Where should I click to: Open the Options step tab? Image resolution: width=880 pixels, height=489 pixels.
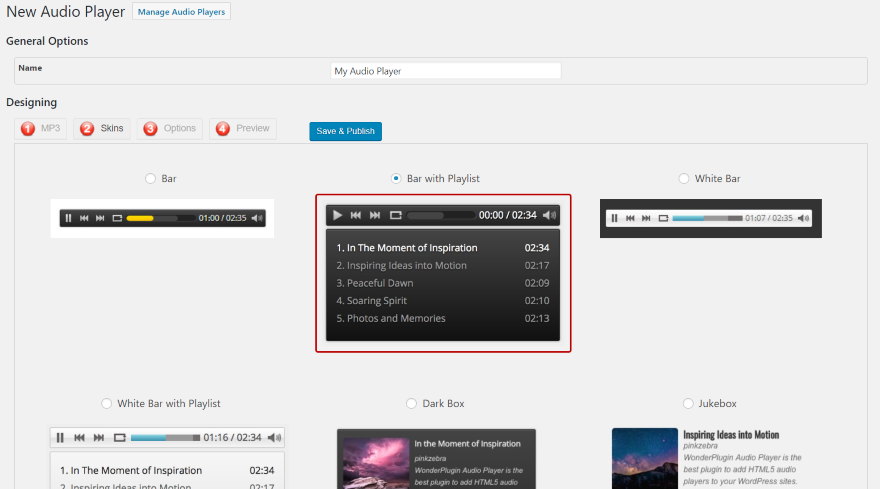pos(169,129)
